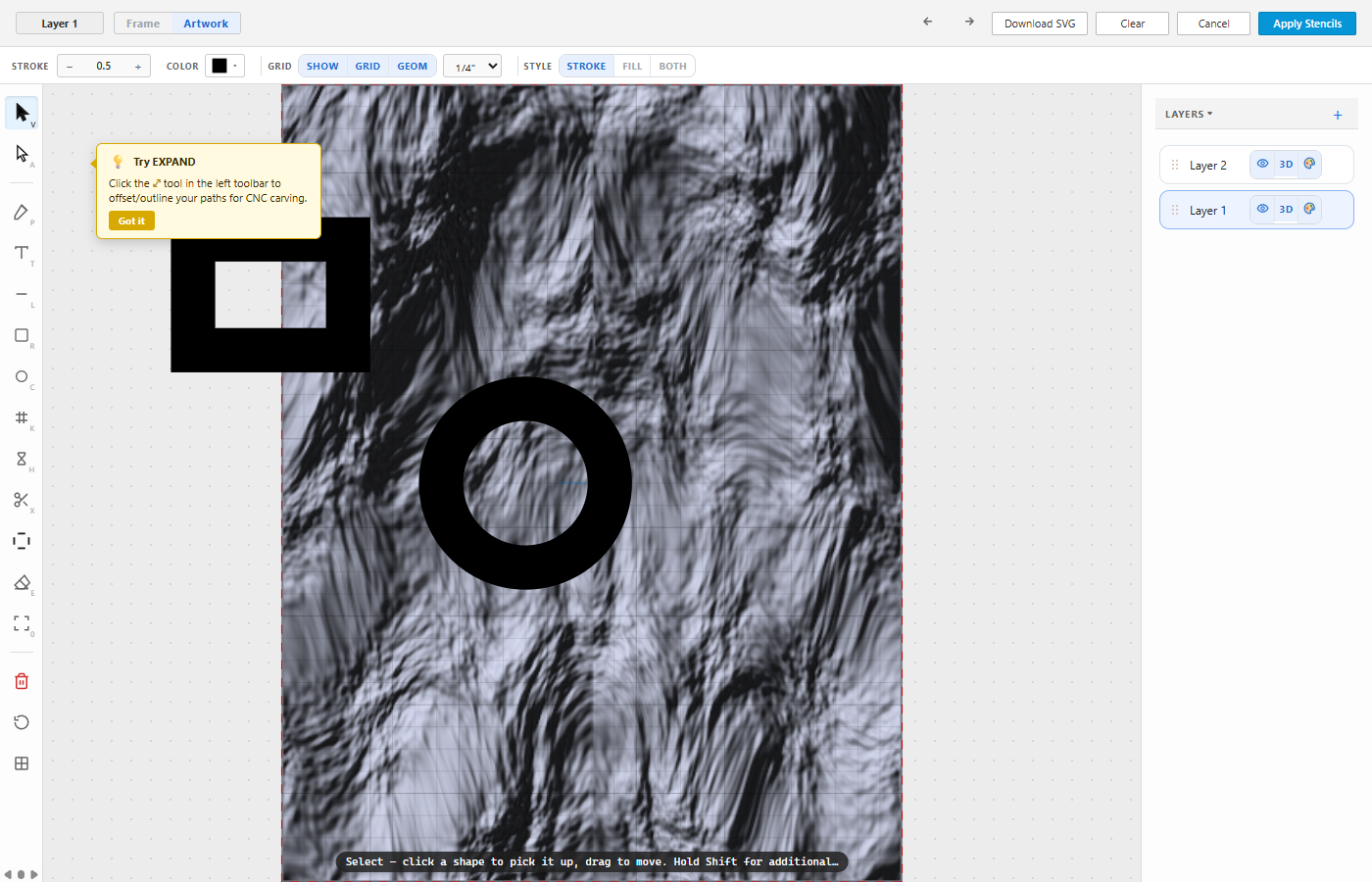Click the grid layout icon in left toolbar
1372x882 pixels.
tap(22, 763)
